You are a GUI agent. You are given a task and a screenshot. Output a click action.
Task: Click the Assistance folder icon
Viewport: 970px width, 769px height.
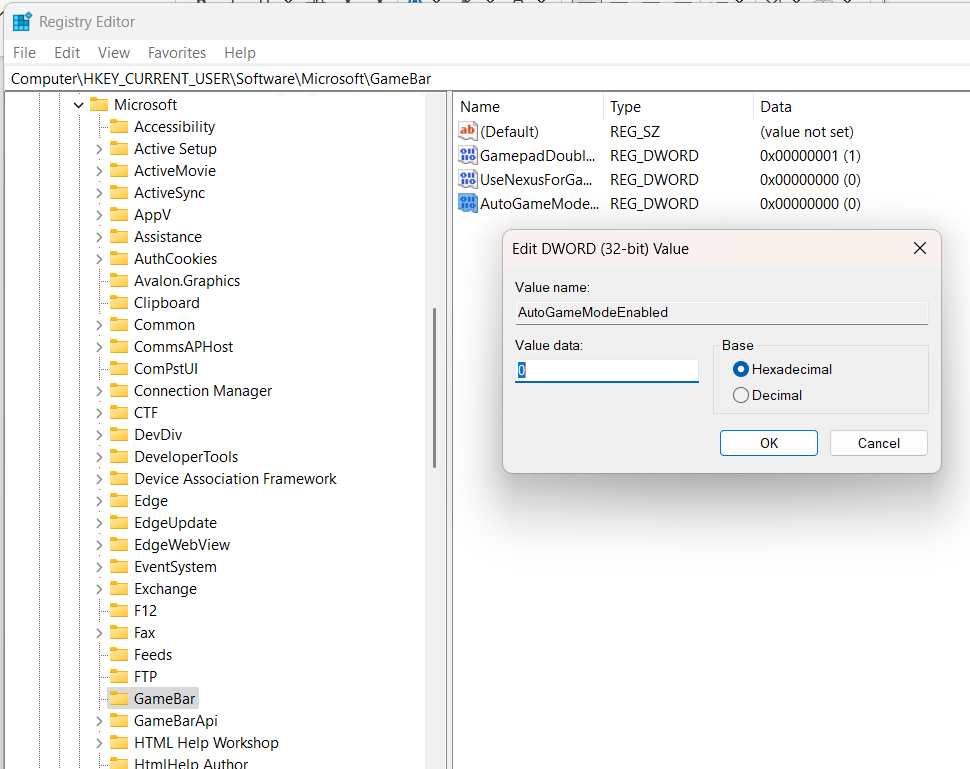pyautogui.click(x=119, y=237)
